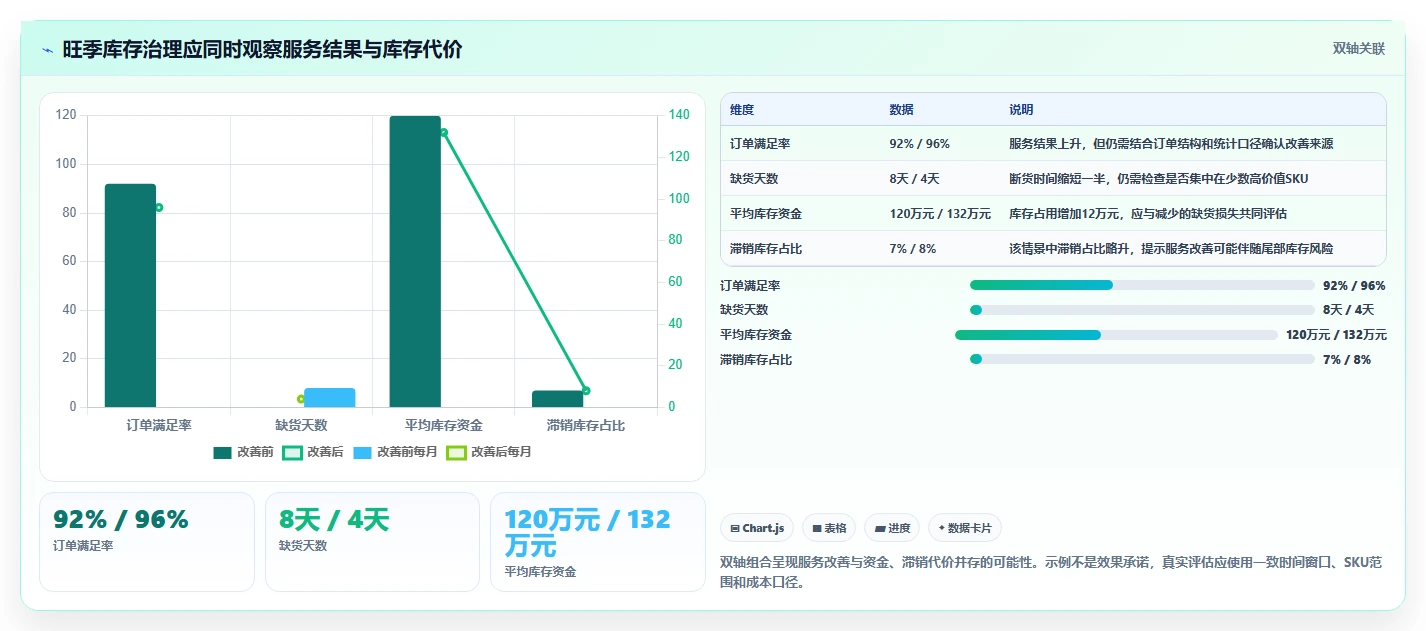The height and width of the screenshot is (631, 1426).
Task: Select the 表格 chip
Action: point(829,528)
